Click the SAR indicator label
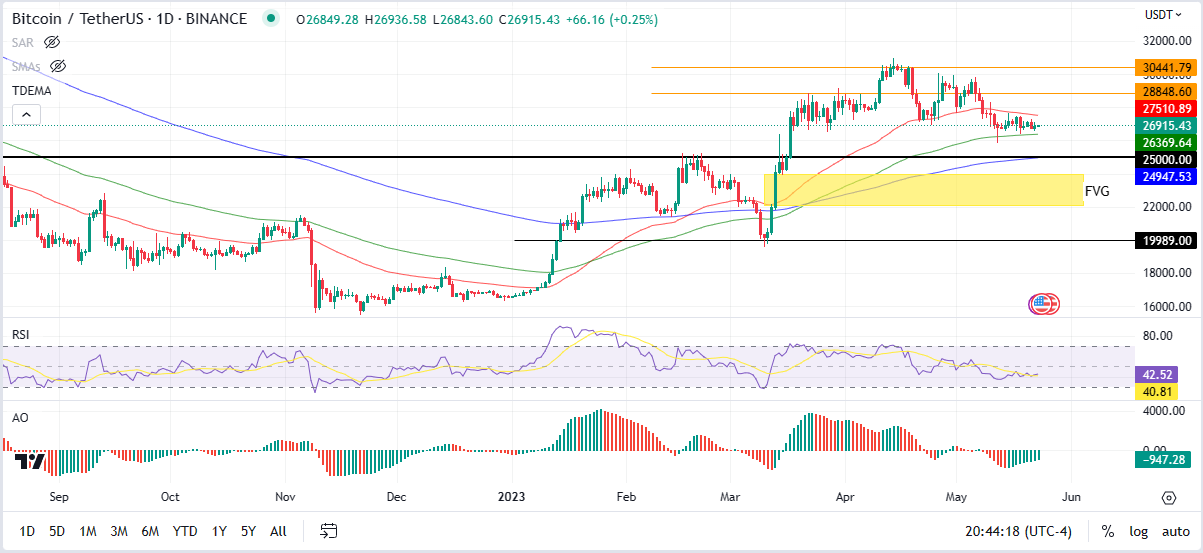Screen dimensions: 1203x553 coord(24,42)
